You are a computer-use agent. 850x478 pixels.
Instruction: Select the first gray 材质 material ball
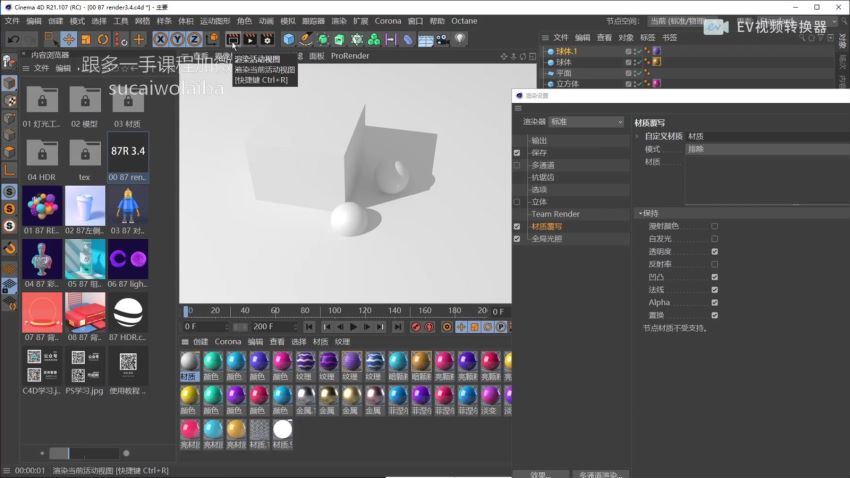pos(190,361)
